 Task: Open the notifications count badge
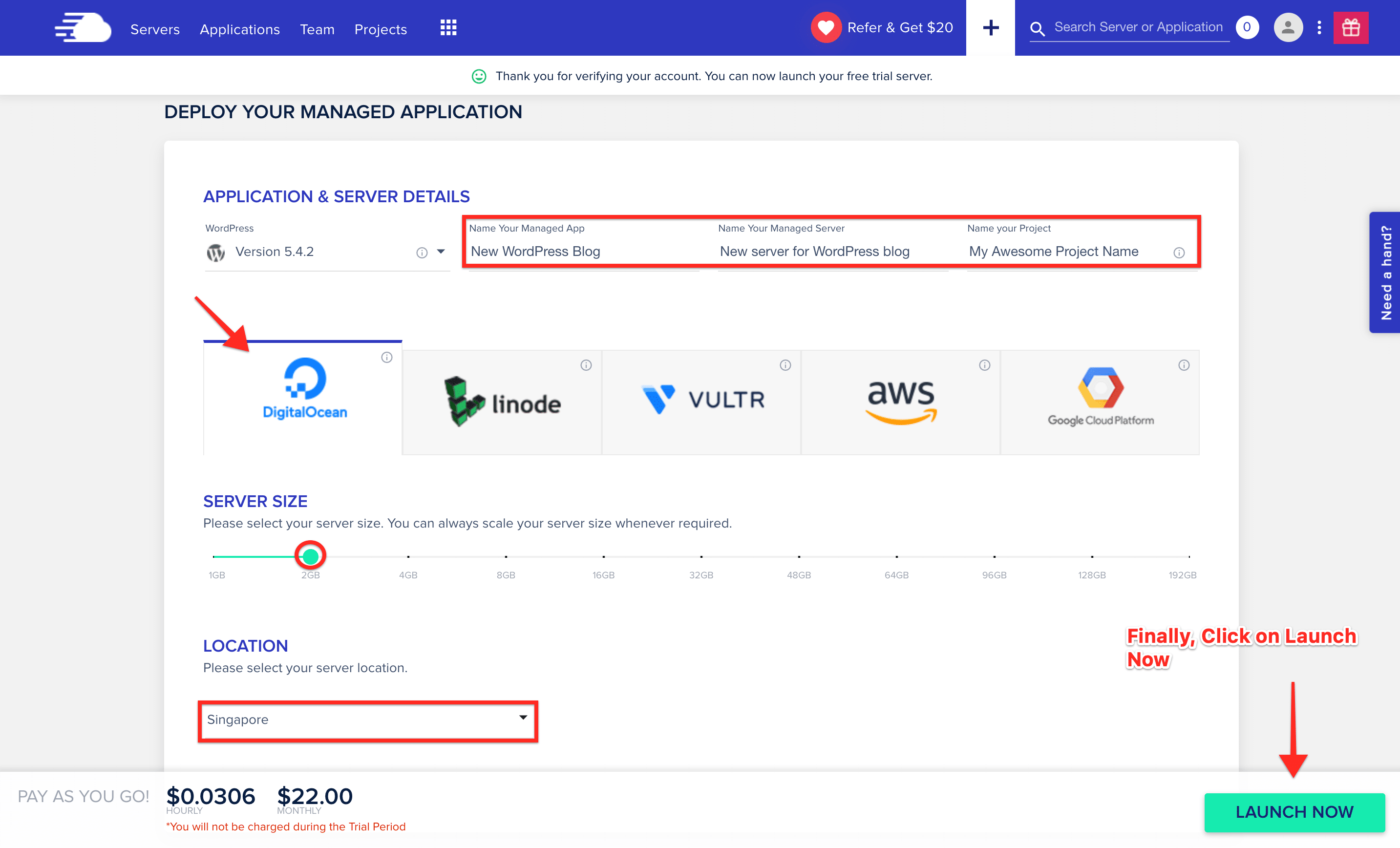coord(1247,27)
